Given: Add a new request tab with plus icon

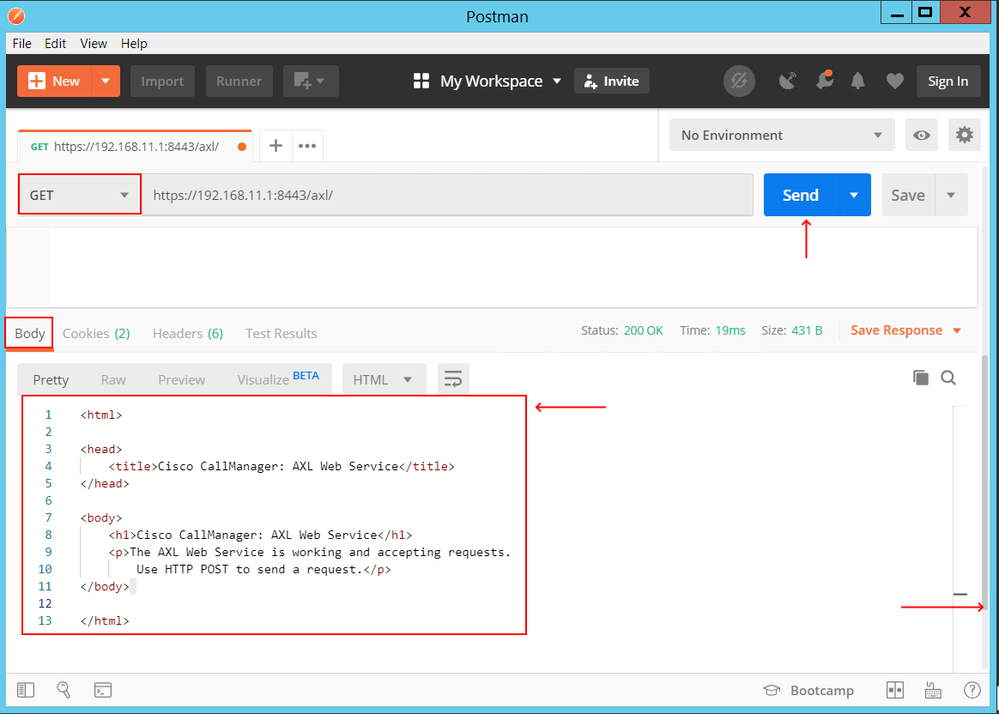Looking at the screenshot, I should (x=276, y=146).
